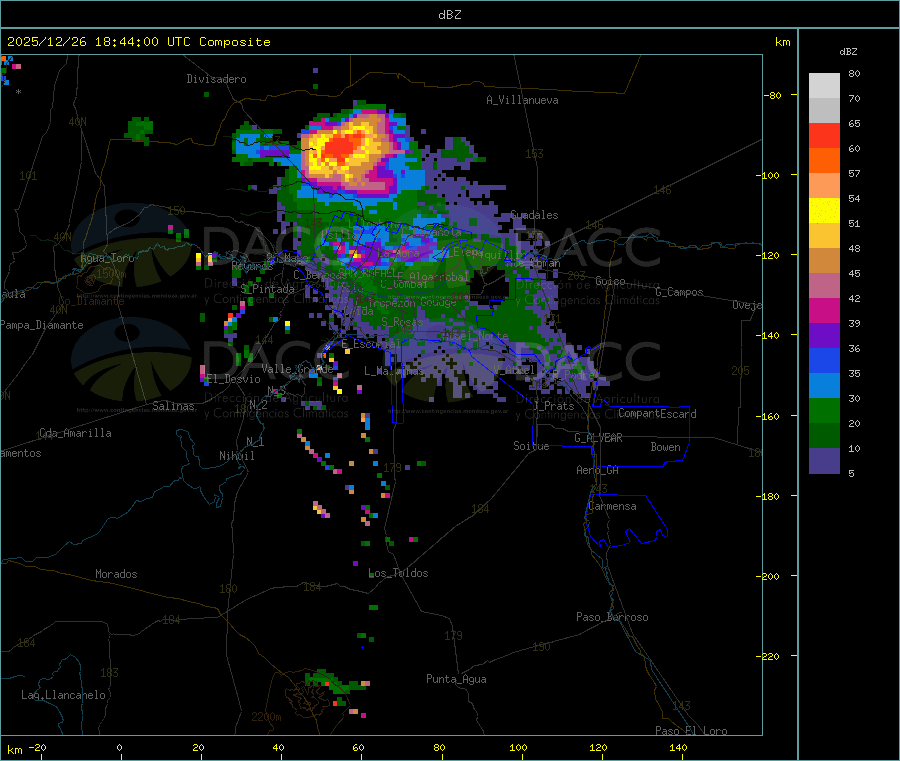Click the -120 tick on the vertical axis
The width and height of the screenshot is (900, 761).
click(x=770, y=255)
